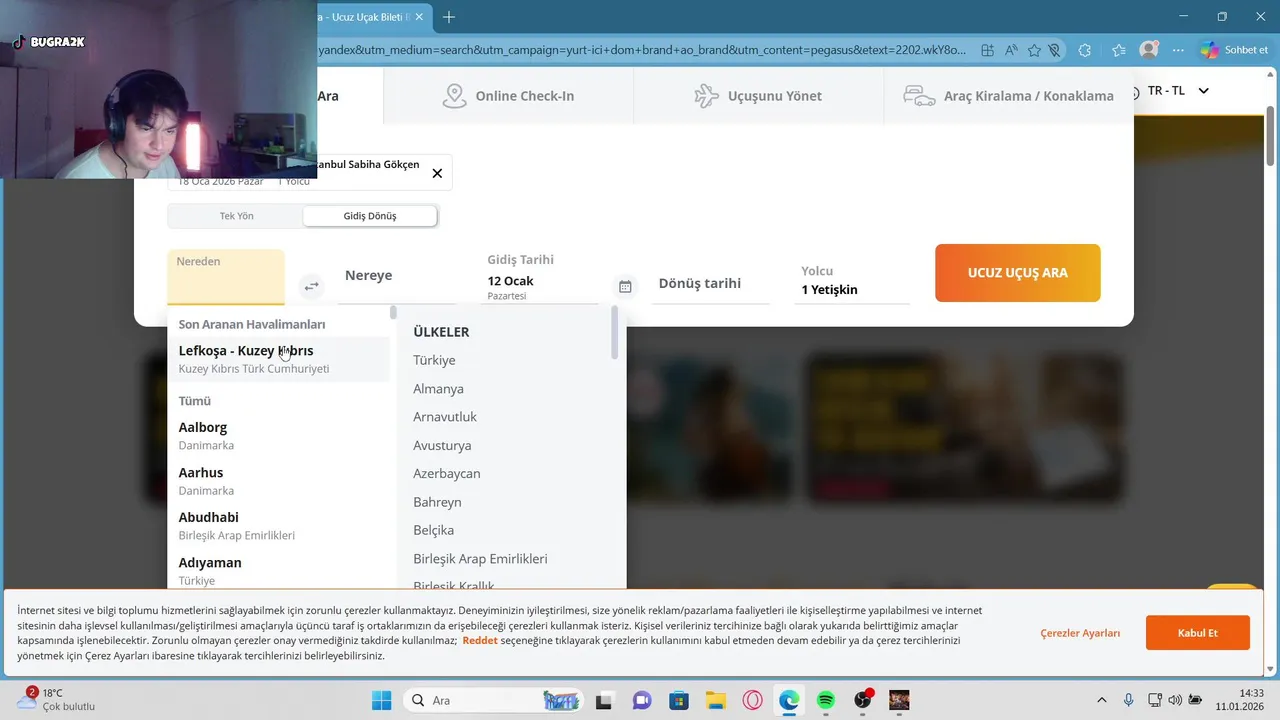The image size is (1280, 720).
Task: Select Aarhus from the airport list
Action: pos(278,481)
